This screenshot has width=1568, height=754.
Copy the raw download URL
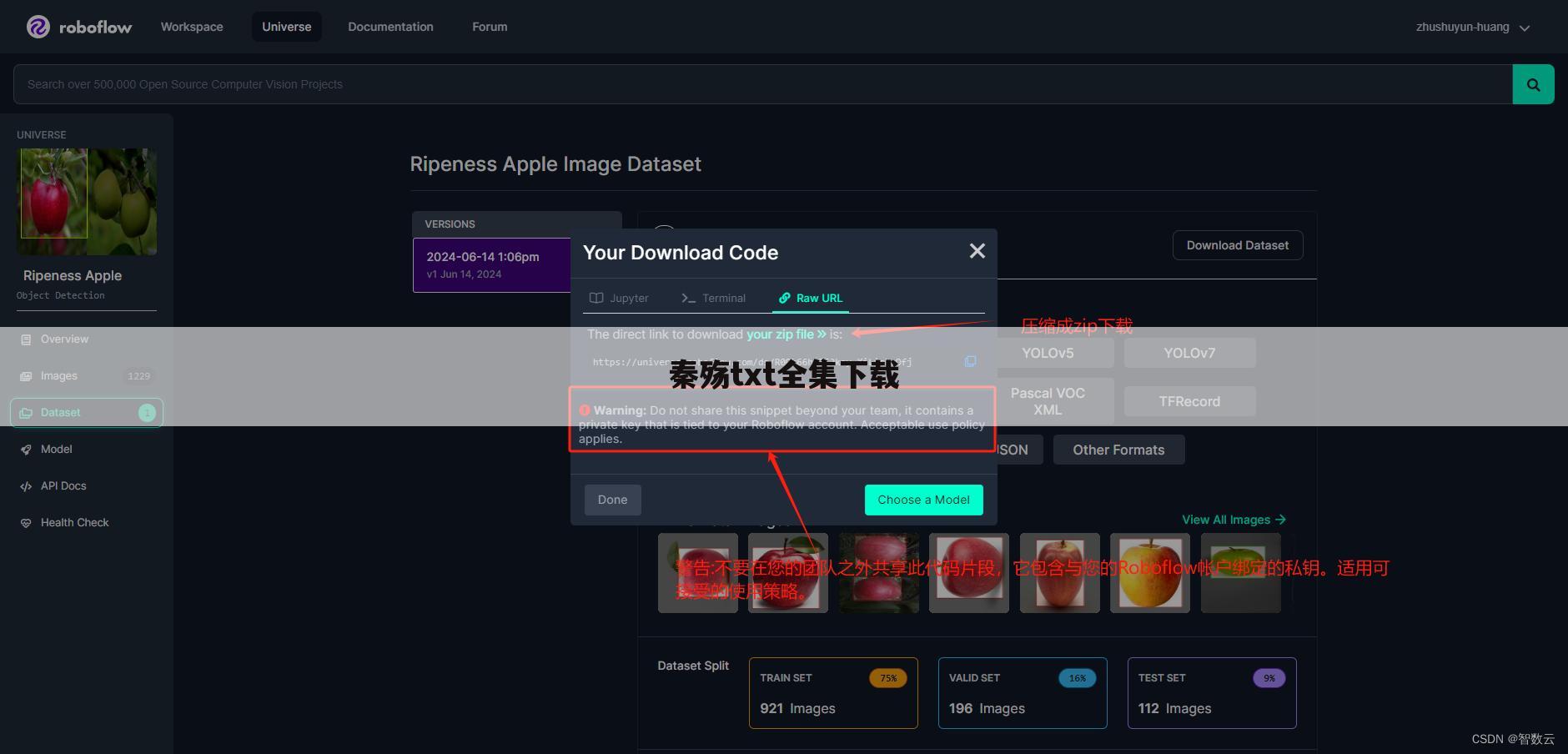(970, 361)
